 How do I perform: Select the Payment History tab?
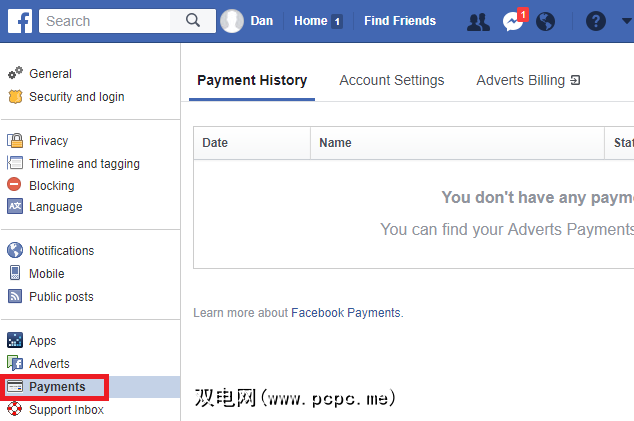(252, 80)
